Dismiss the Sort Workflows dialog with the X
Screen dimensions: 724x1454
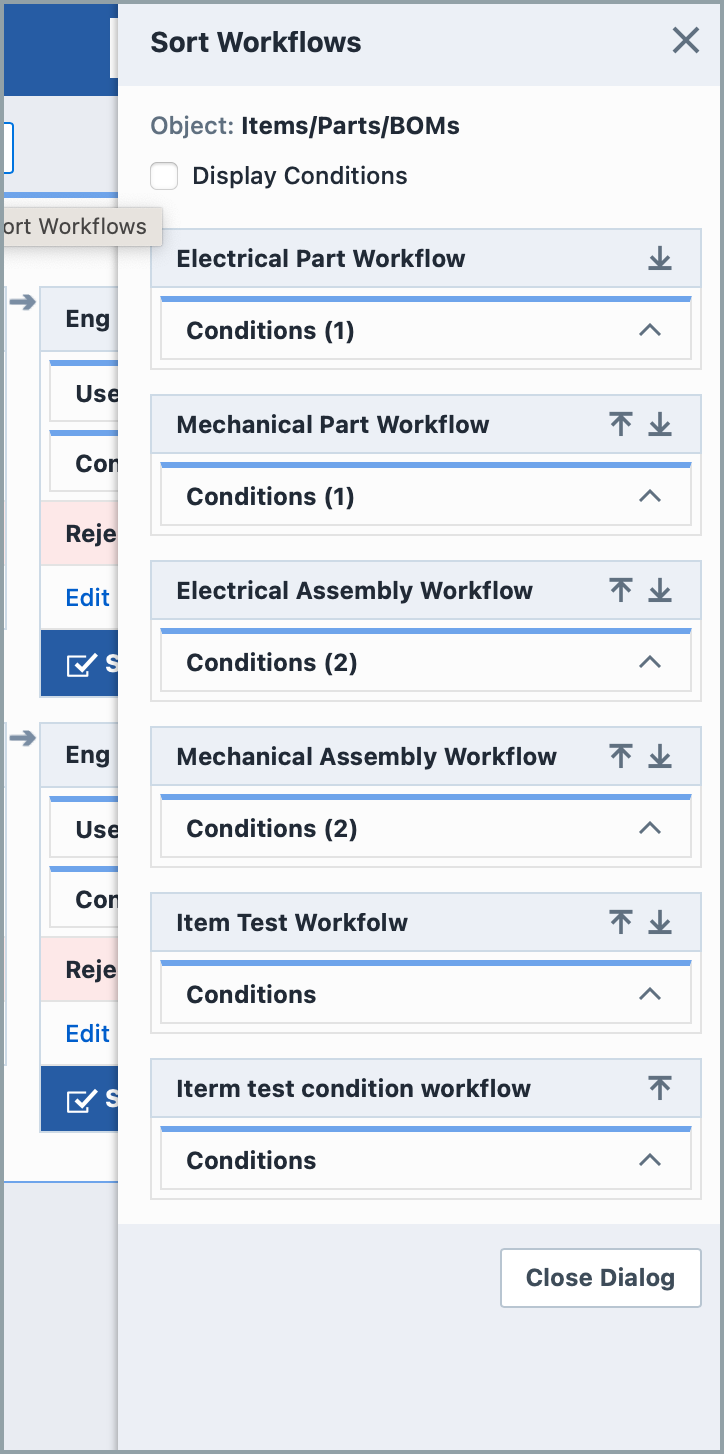pos(685,41)
